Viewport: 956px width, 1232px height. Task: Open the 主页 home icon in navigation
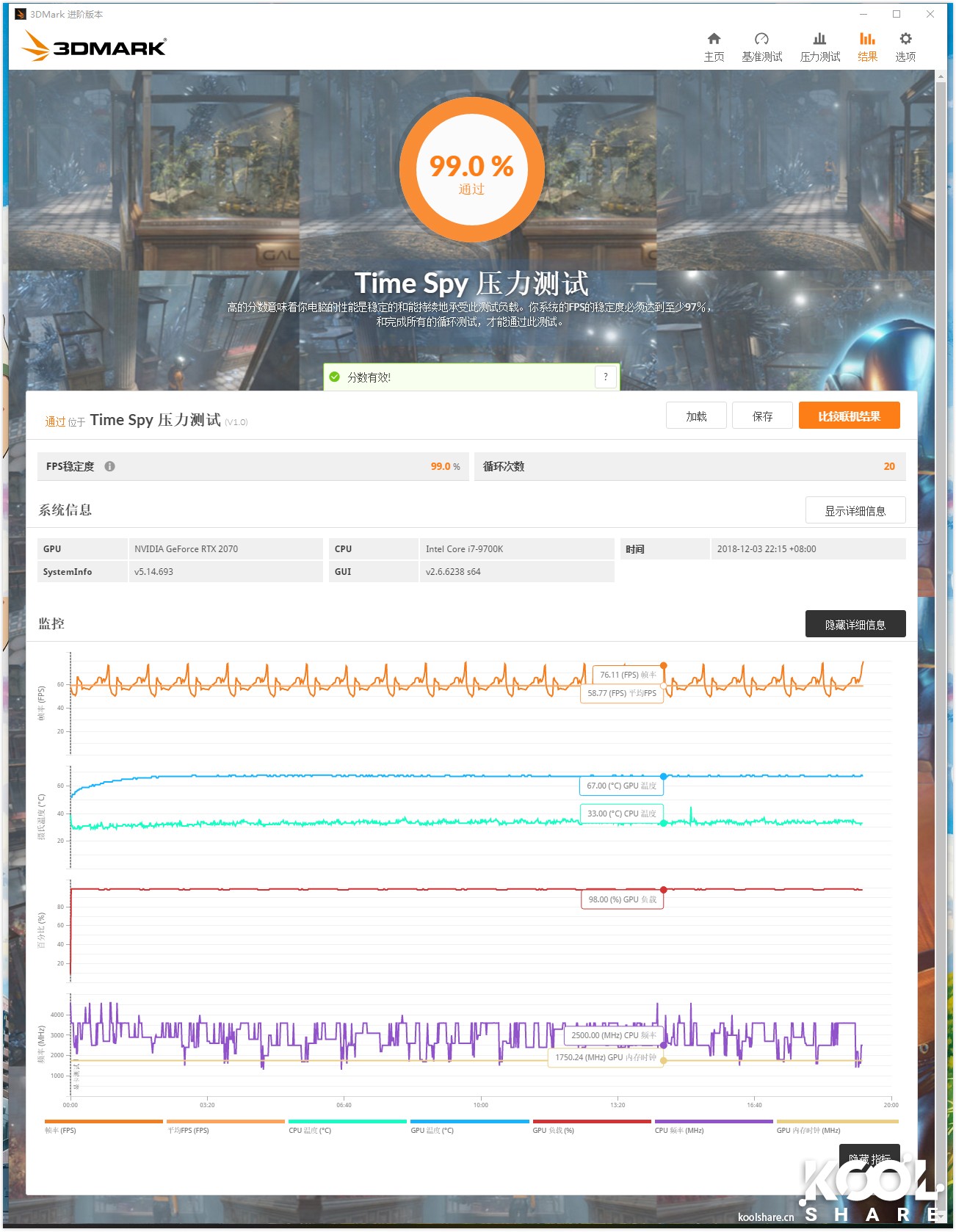714,39
